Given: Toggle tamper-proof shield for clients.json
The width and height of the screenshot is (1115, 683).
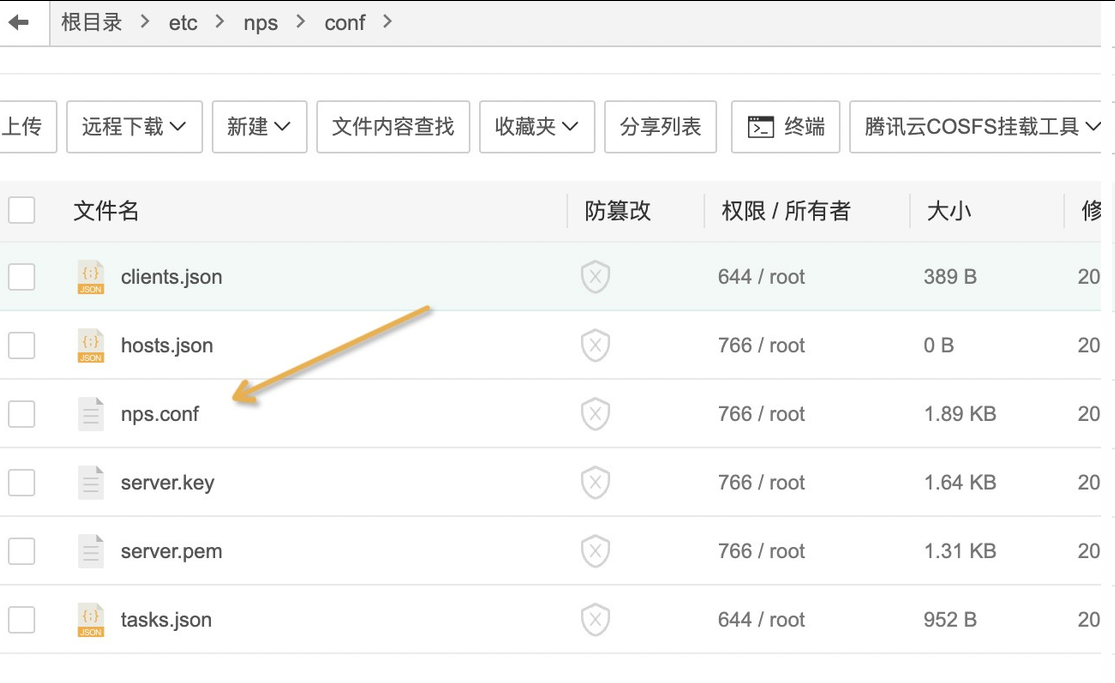Looking at the screenshot, I should (x=595, y=277).
